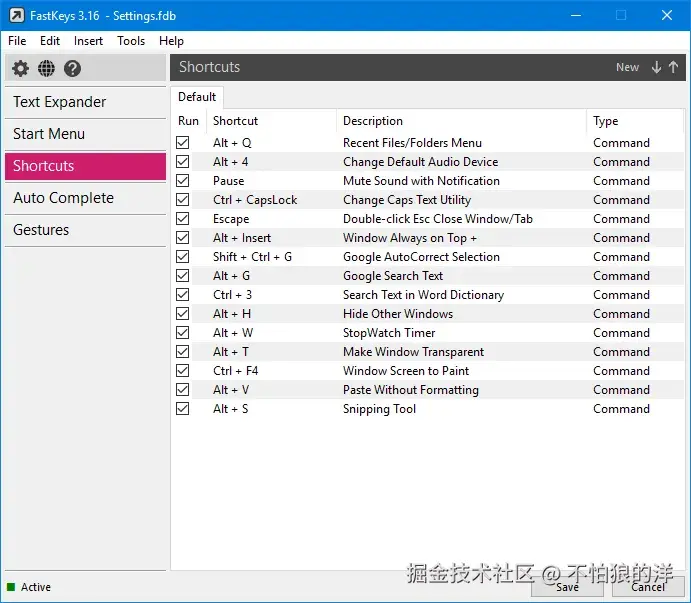This screenshot has height=603, width=691.
Task: Select Mute Sound with Notification entry
Action: point(421,181)
